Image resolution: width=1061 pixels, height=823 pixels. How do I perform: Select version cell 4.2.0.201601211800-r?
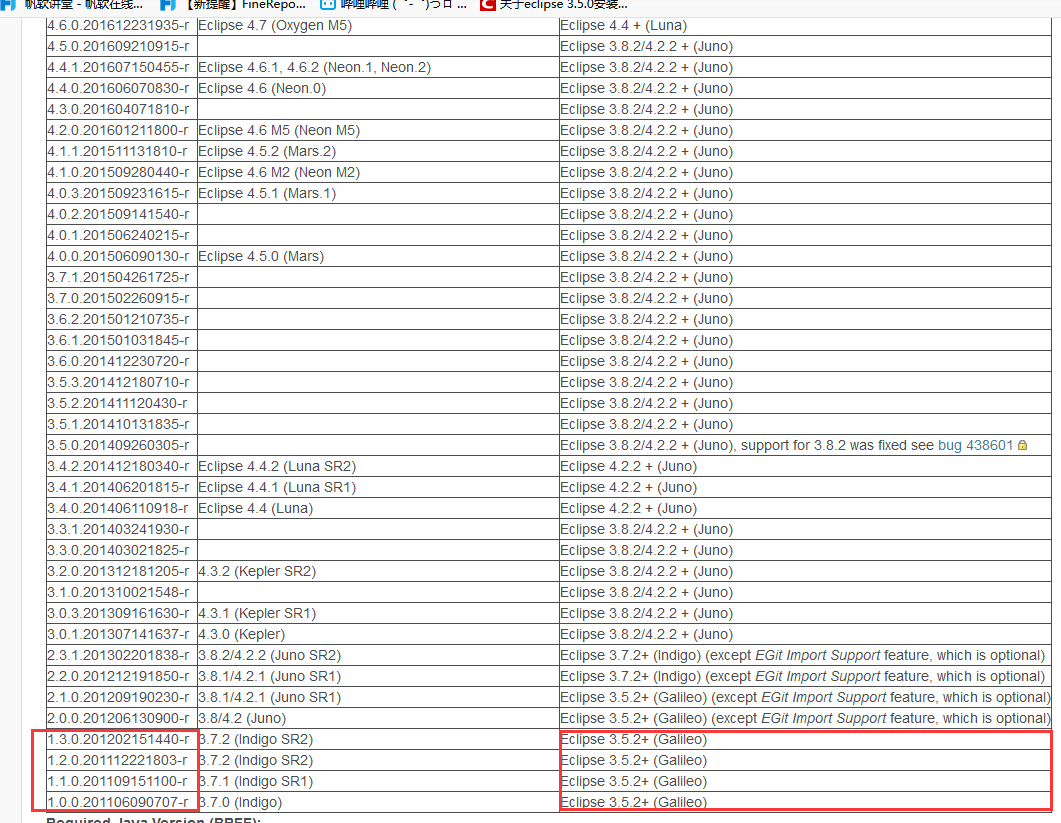[122, 130]
